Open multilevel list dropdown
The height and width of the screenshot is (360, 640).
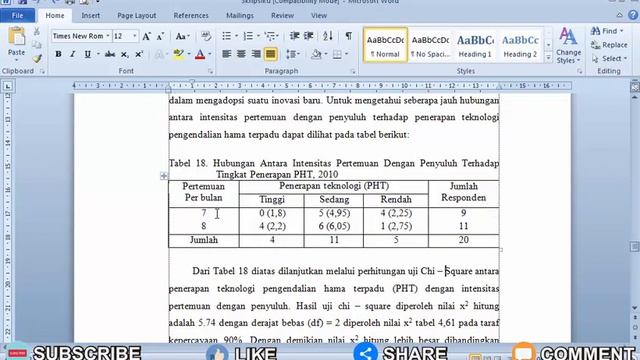[277, 36]
